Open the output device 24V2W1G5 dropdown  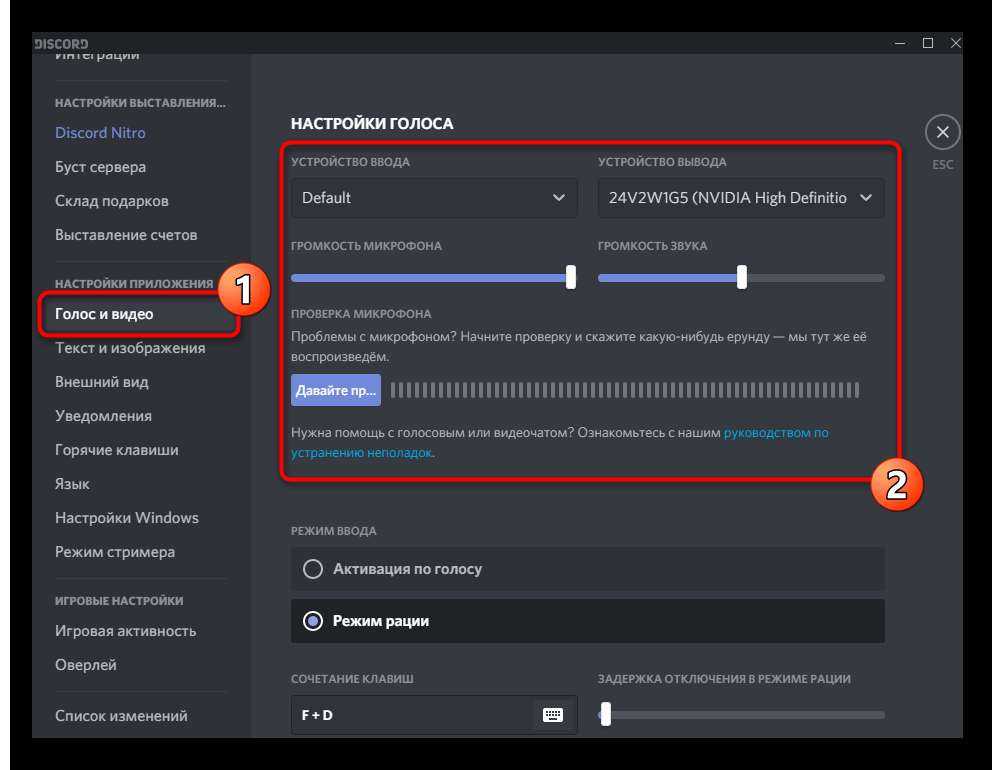[741, 198]
